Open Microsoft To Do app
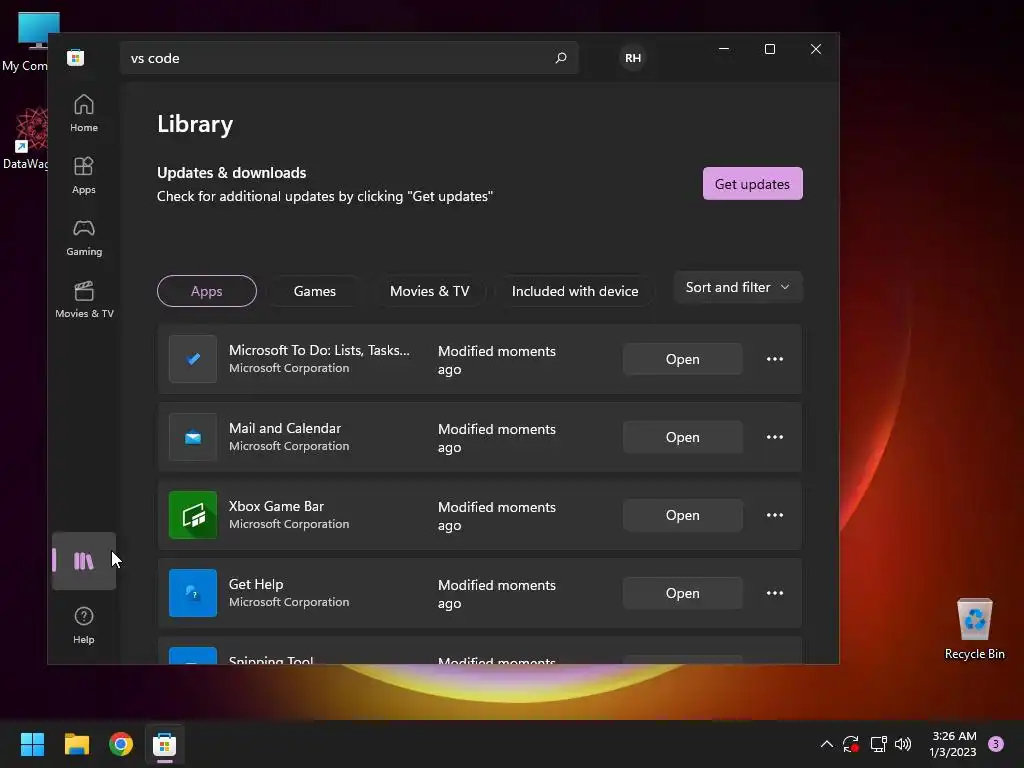 tap(682, 359)
